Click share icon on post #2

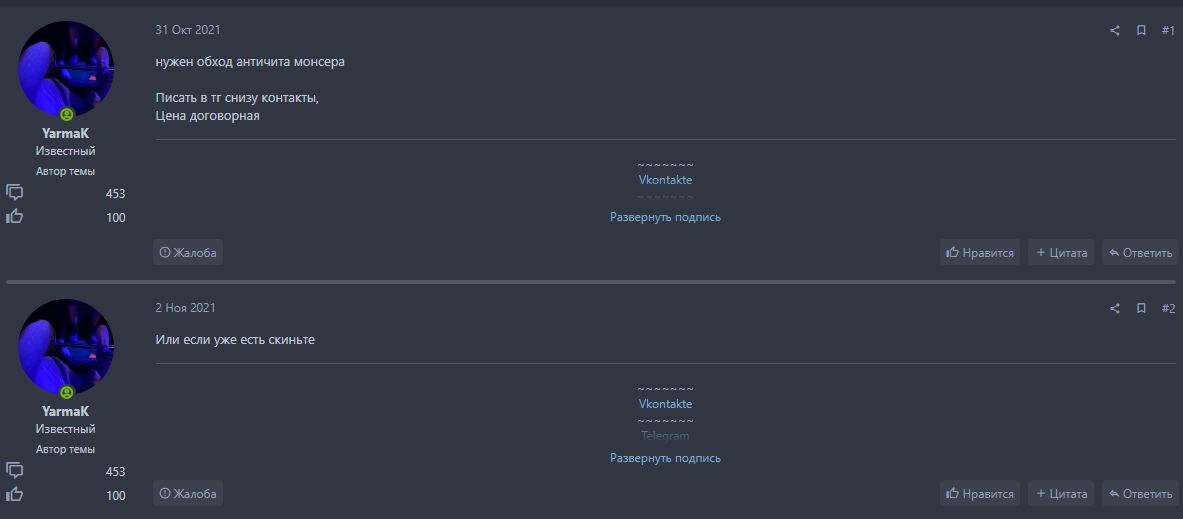coord(1115,309)
